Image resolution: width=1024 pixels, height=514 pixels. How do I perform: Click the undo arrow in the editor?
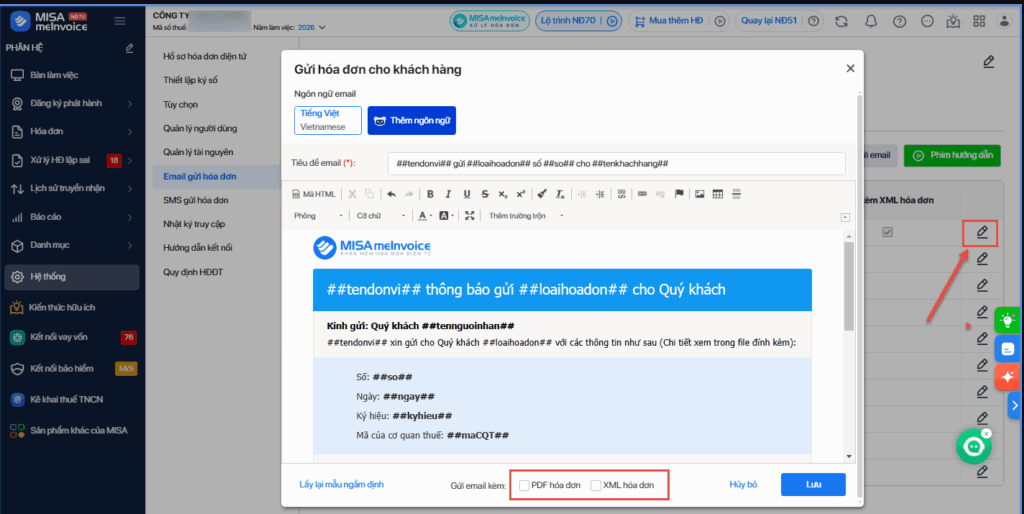click(x=391, y=194)
